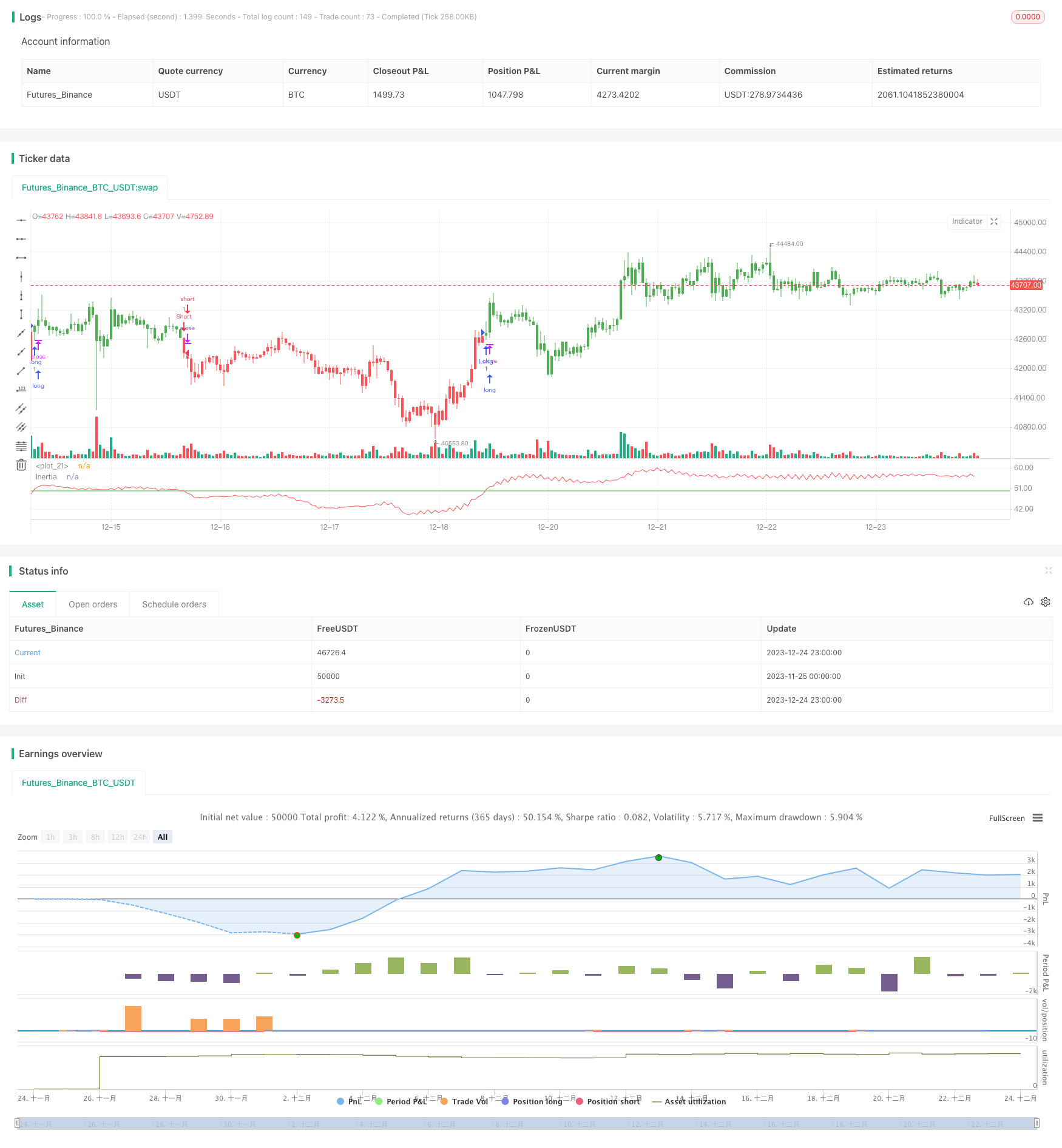Click FullScreen on the earnings chart

tap(1007, 818)
